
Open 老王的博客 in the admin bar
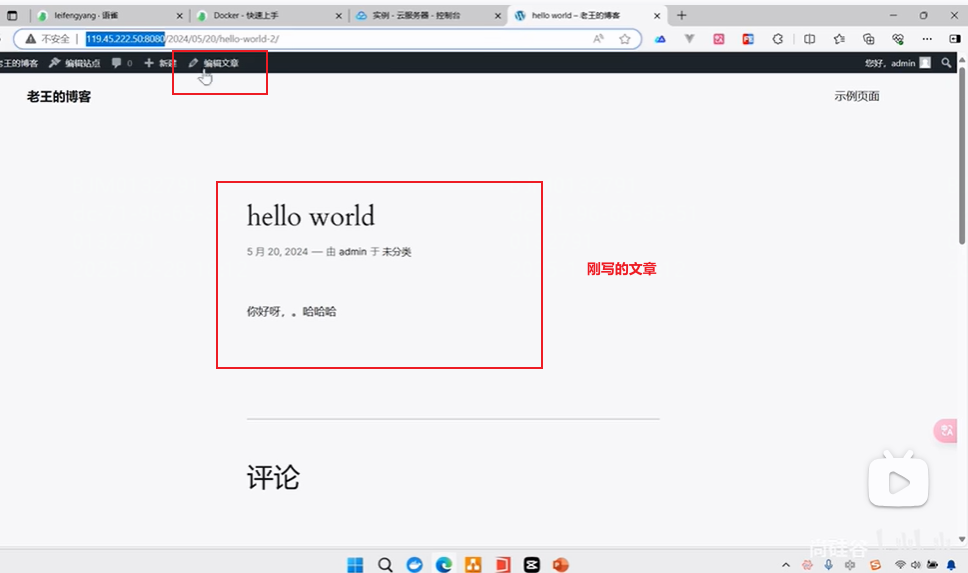[19, 63]
